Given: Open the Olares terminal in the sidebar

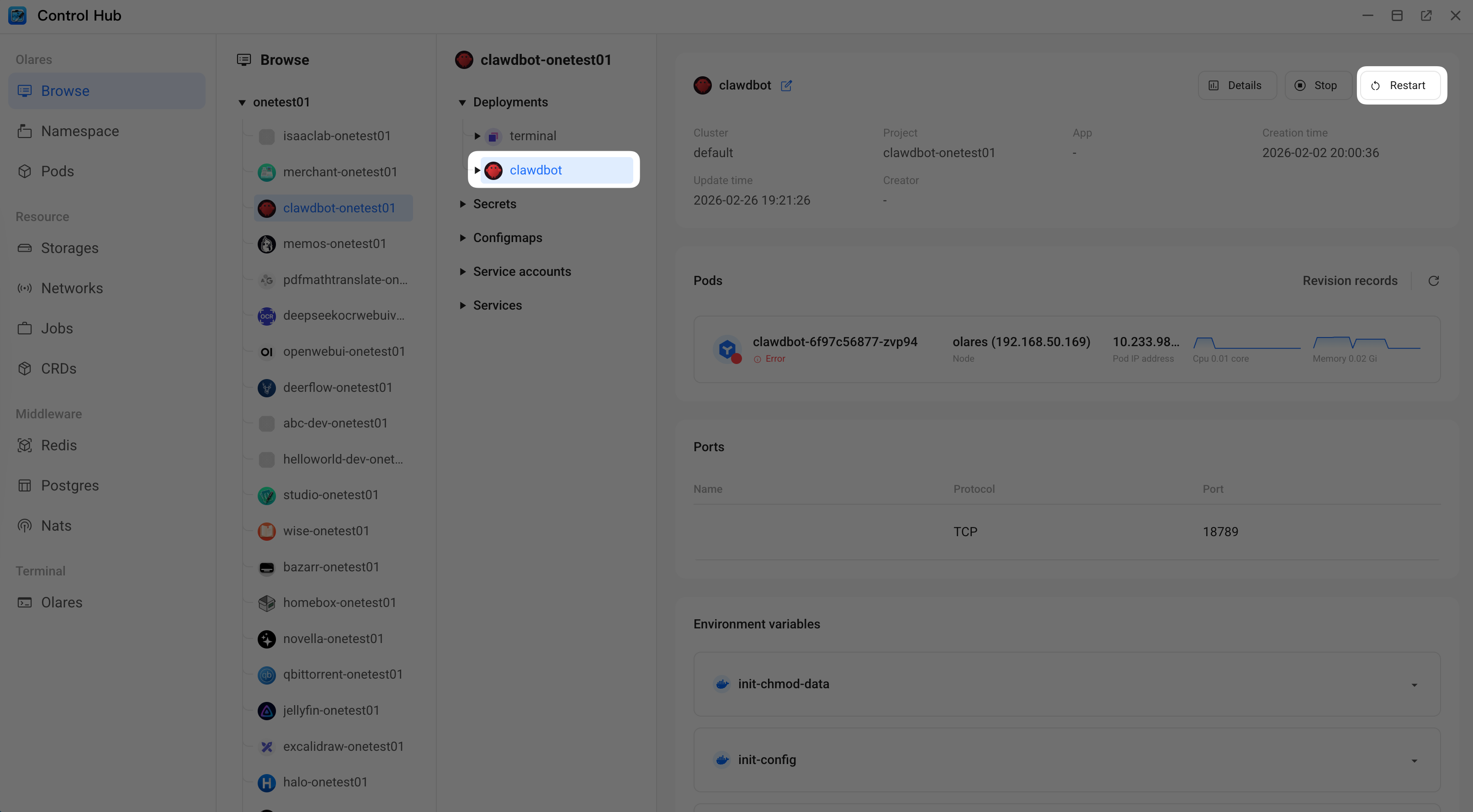Looking at the screenshot, I should click(61, 602).
